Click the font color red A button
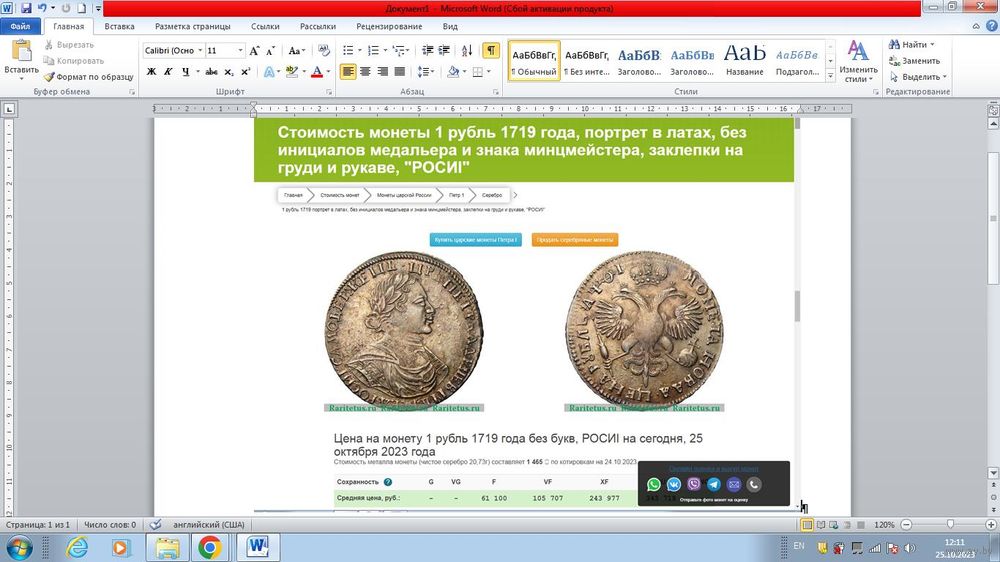1000x562 pixels. 317,71
